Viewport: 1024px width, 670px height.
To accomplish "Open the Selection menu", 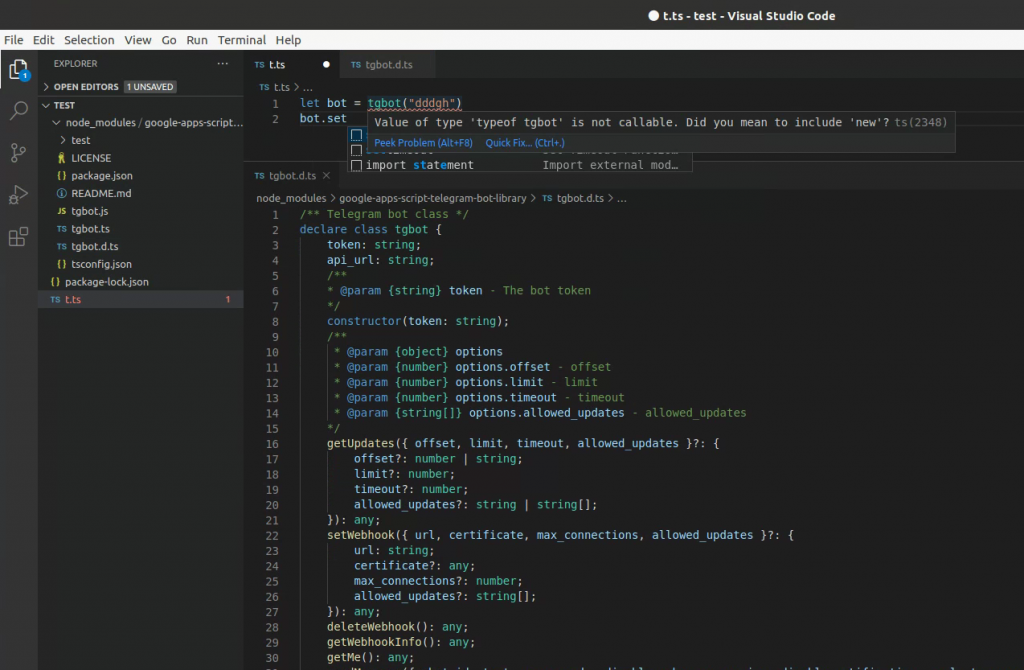I will click(89, 40).
